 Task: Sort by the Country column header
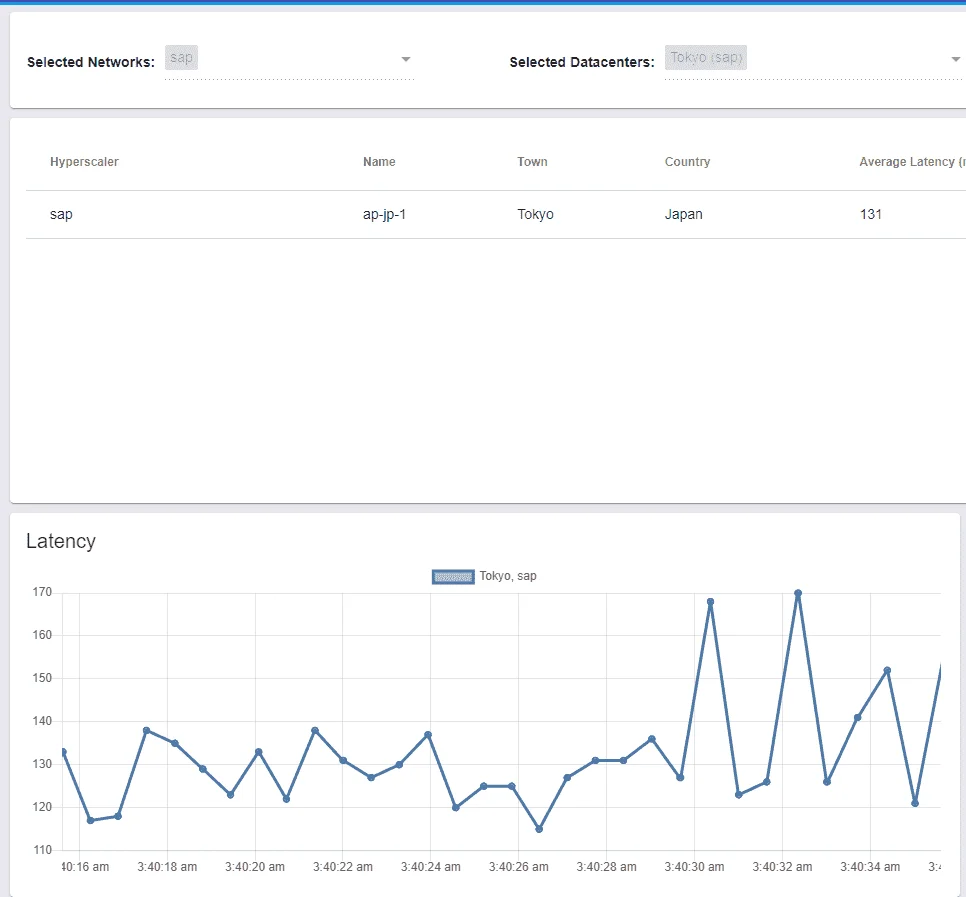click(x=687, y=161)
